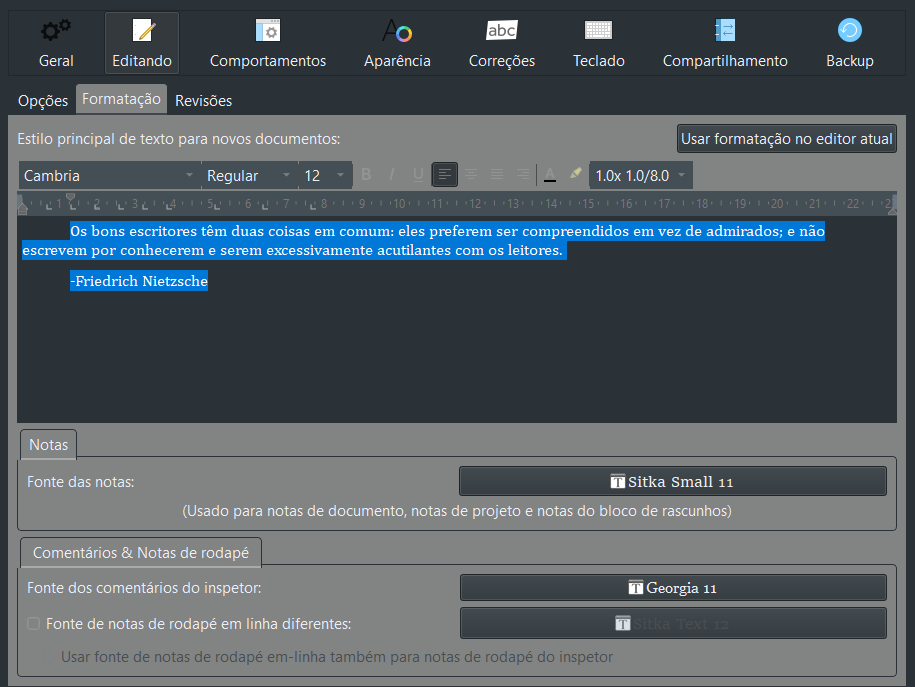
Task: Open the 1.0x line spacing dropdown
Action: (640, 175)
